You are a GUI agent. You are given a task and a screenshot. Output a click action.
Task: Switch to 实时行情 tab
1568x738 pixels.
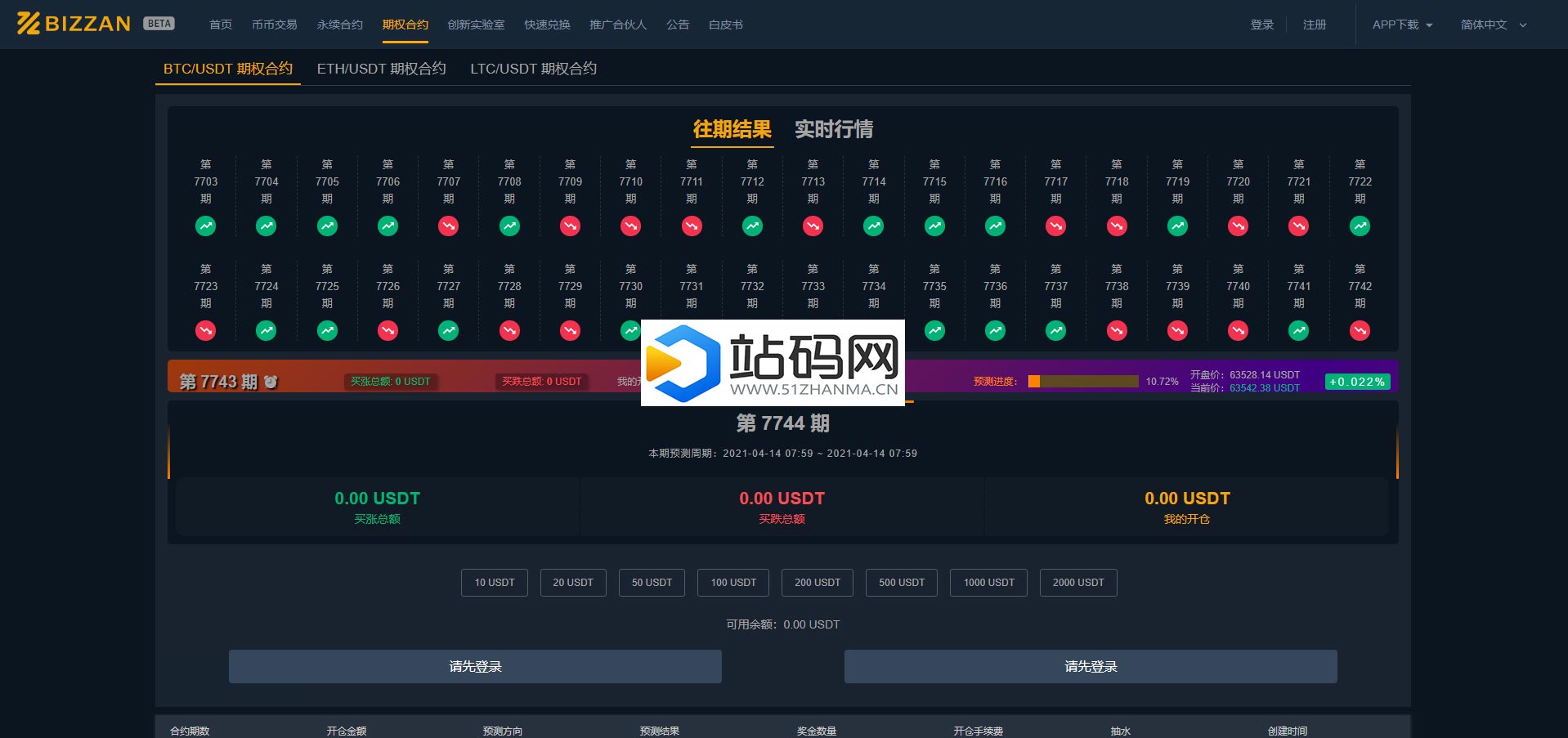[x=834, y=129]
